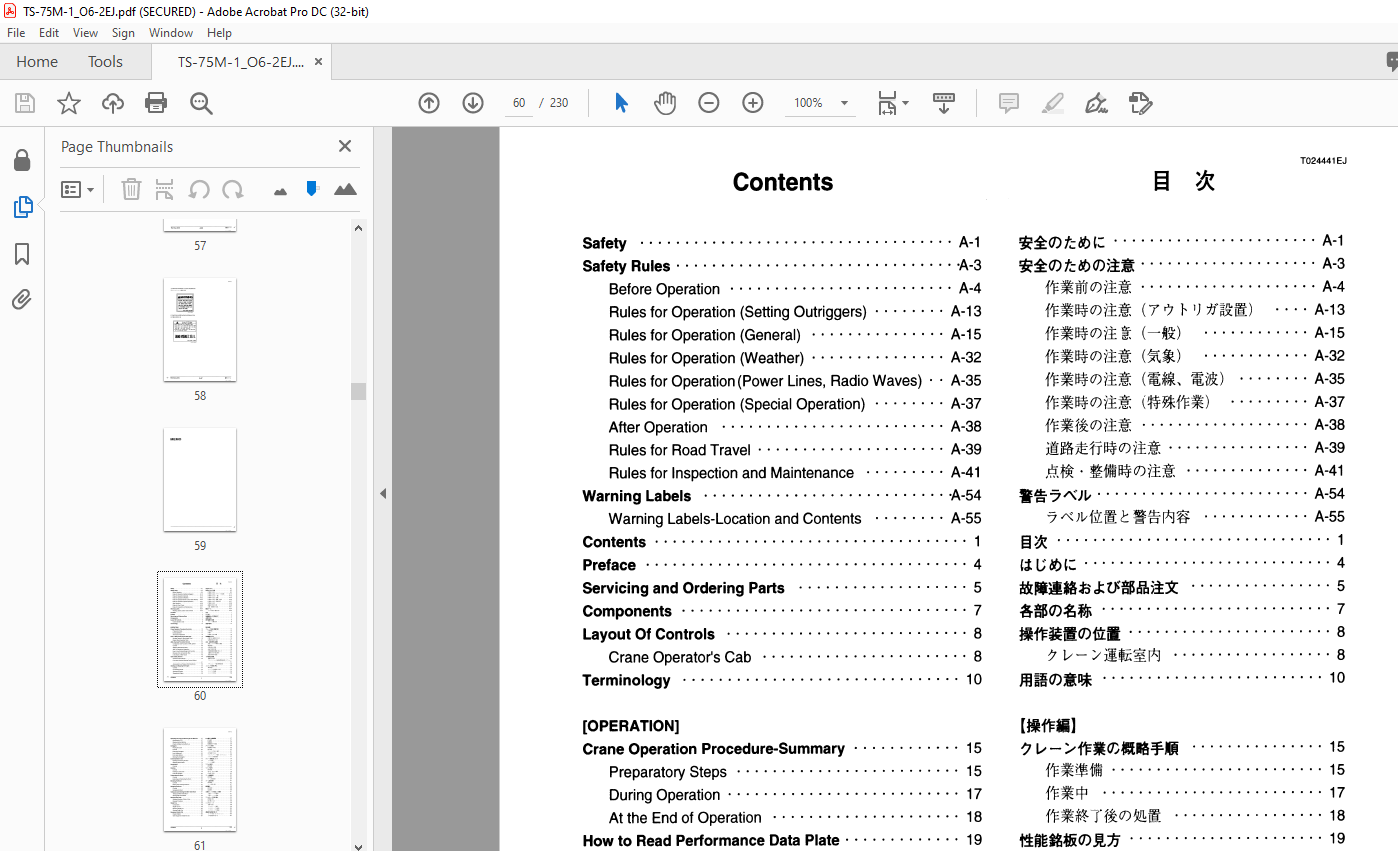Open the View menu

(x=85, y=33)
